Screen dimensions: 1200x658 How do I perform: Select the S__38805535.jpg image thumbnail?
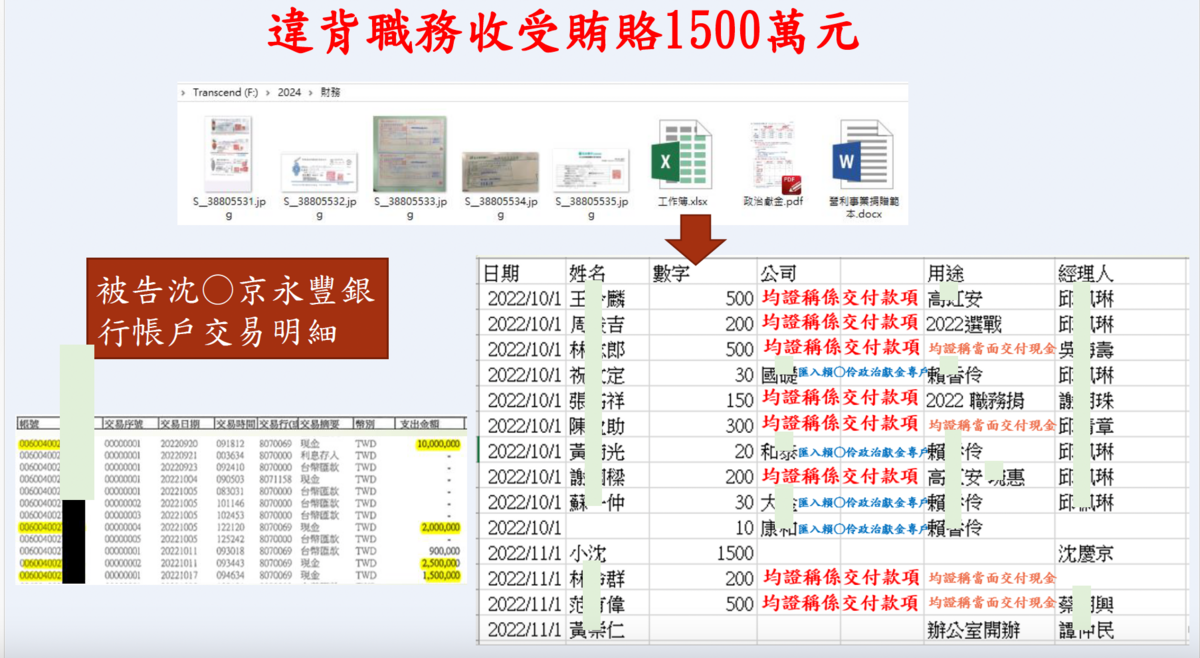591,169
